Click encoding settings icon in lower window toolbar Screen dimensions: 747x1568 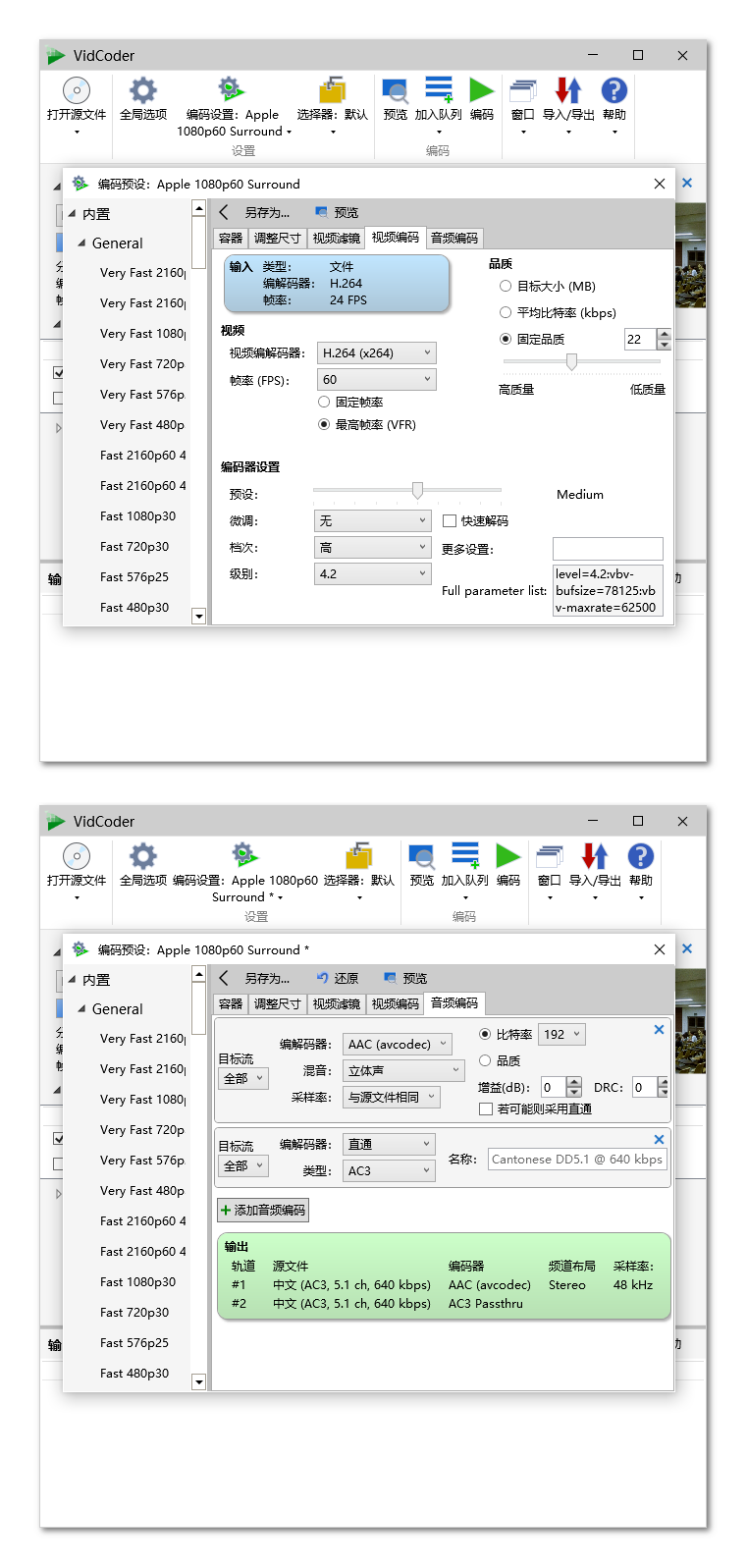pyautogui.click(x=244, y=856)
